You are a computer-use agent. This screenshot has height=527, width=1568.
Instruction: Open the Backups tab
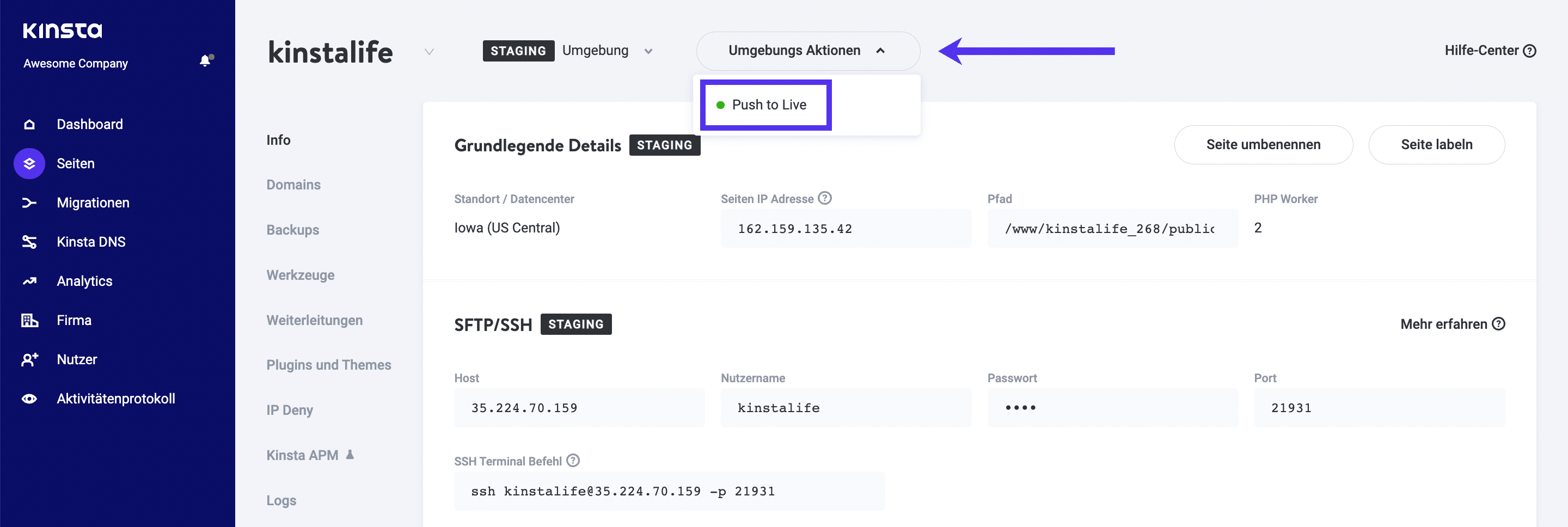pos(293,229)
